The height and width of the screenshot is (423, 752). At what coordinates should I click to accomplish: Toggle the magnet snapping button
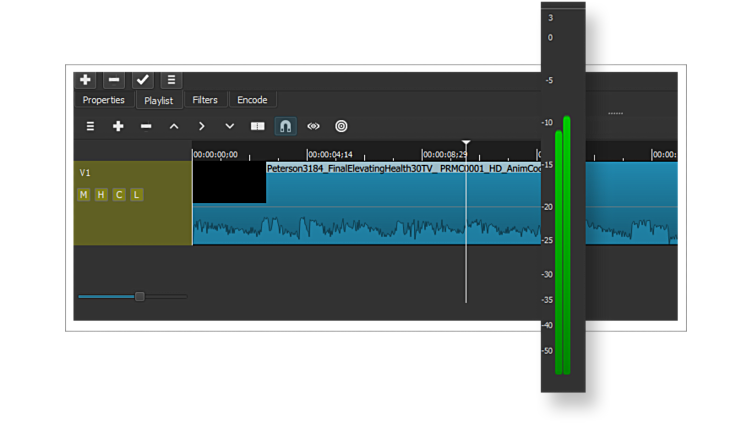click(x=285, y=127)
